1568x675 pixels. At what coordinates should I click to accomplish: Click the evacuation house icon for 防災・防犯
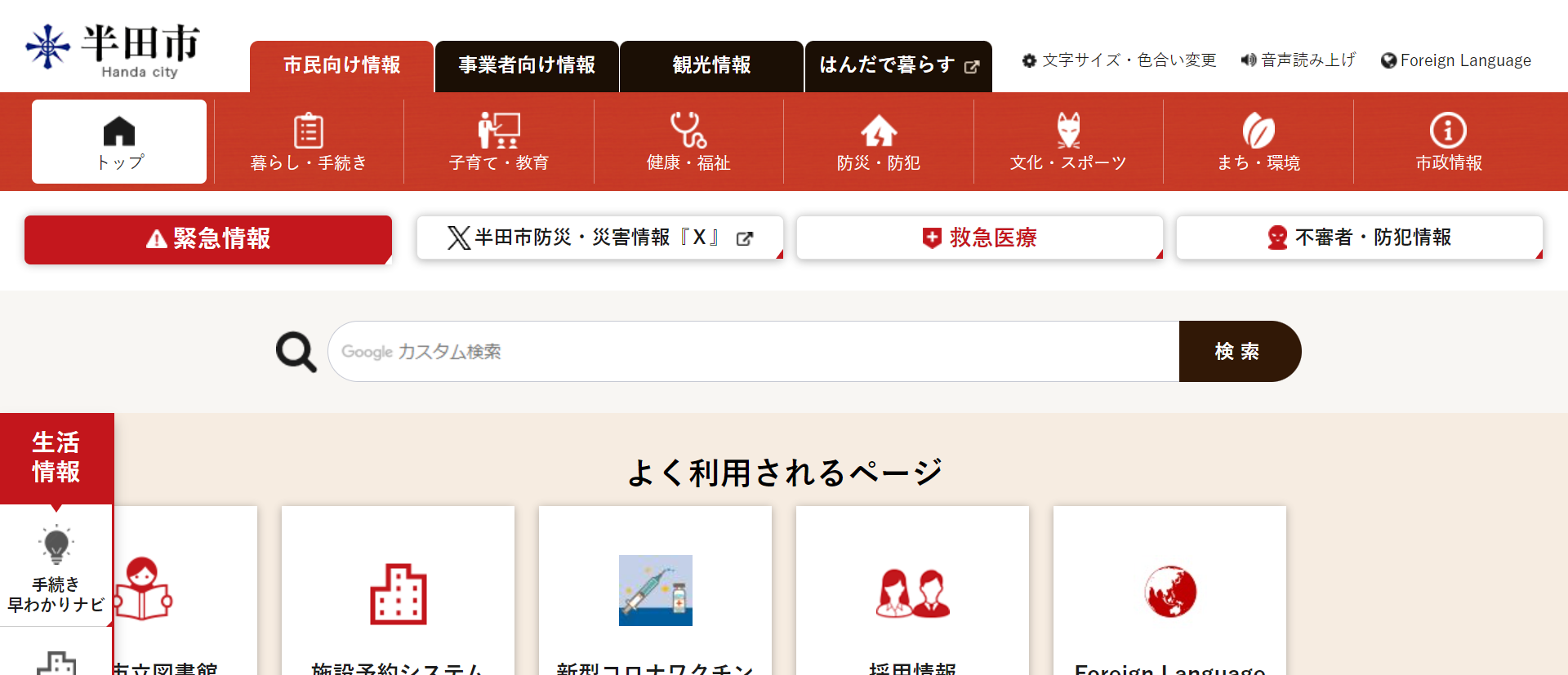point(879,130)
